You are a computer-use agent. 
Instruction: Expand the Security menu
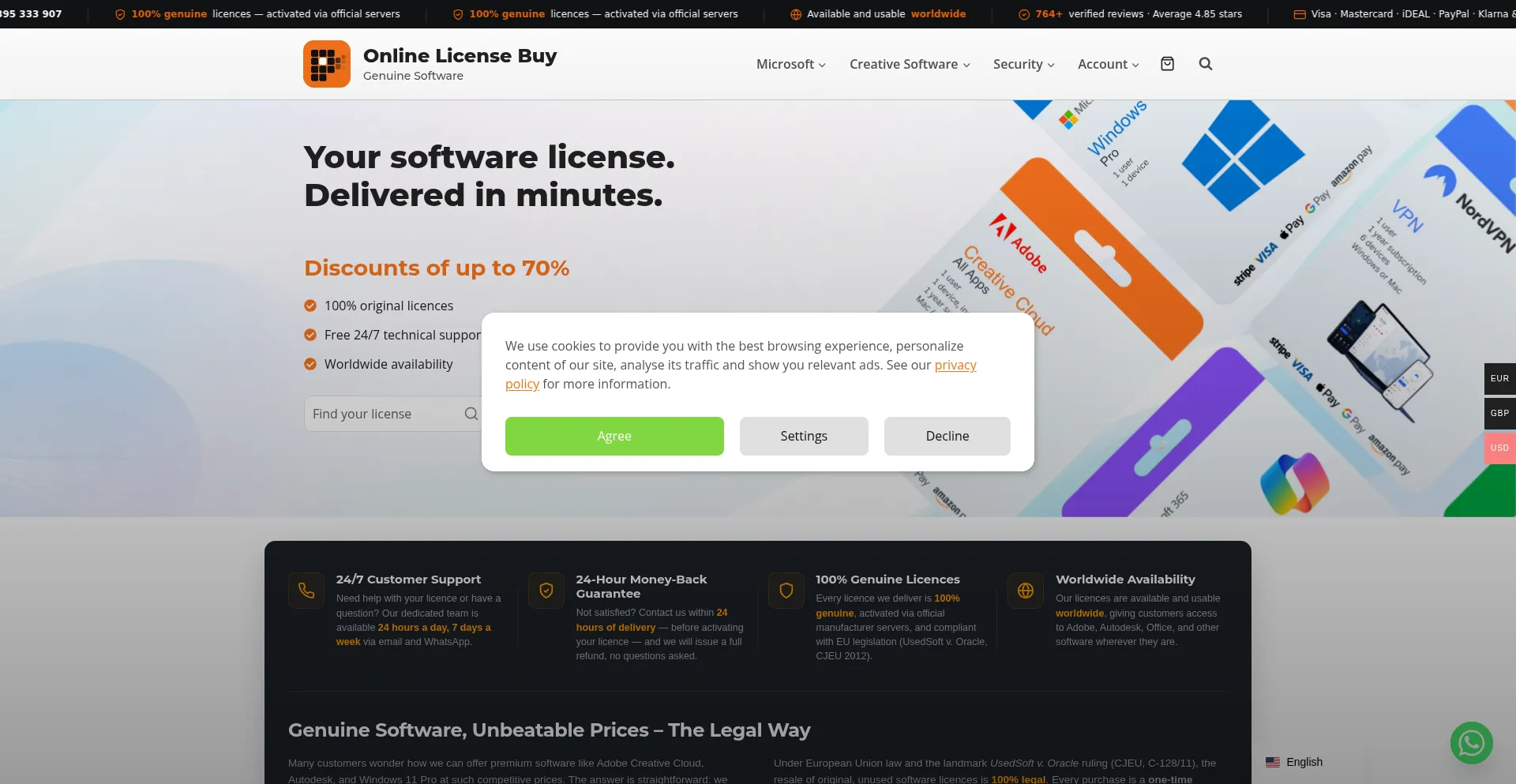coord(1024,64)
